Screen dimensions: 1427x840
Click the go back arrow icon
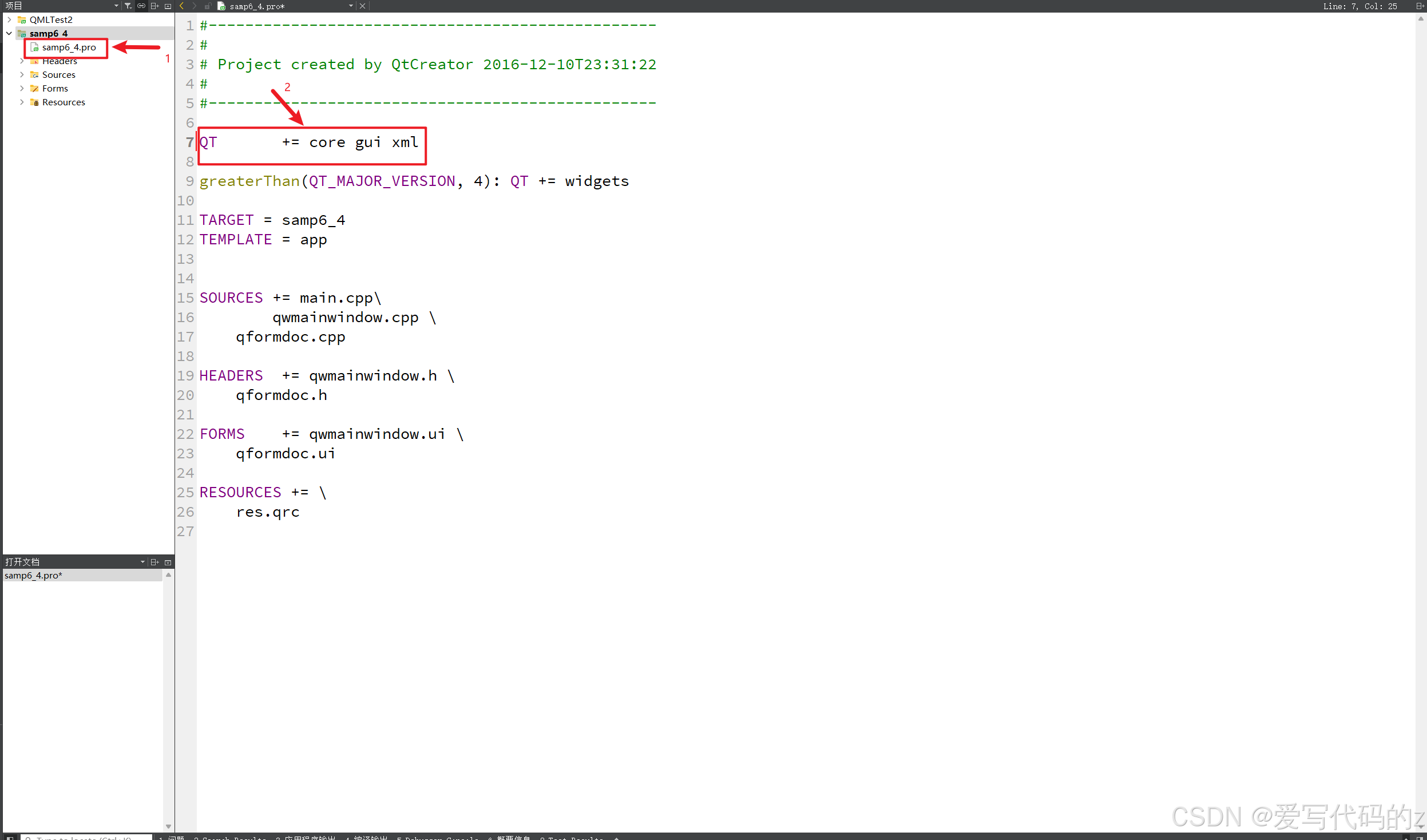tap(181, 6)
